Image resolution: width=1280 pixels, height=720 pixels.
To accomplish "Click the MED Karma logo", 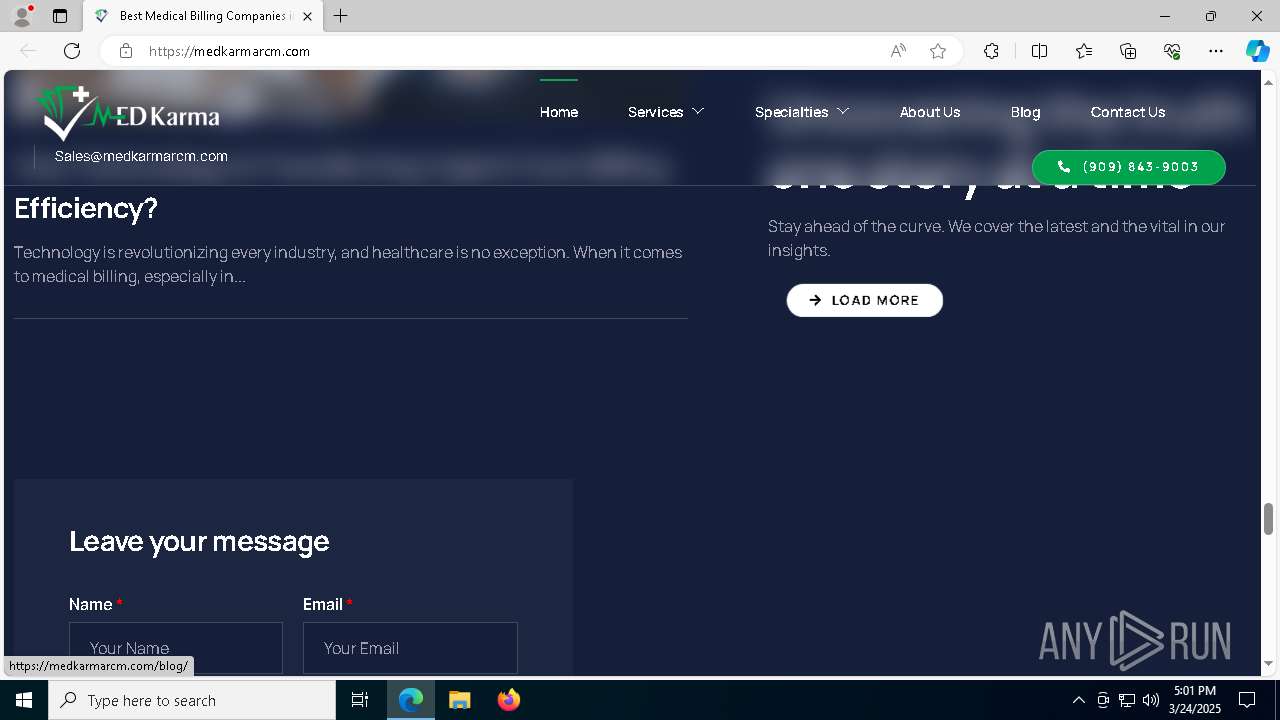I will pyautogui.click(x=128, y=113).
